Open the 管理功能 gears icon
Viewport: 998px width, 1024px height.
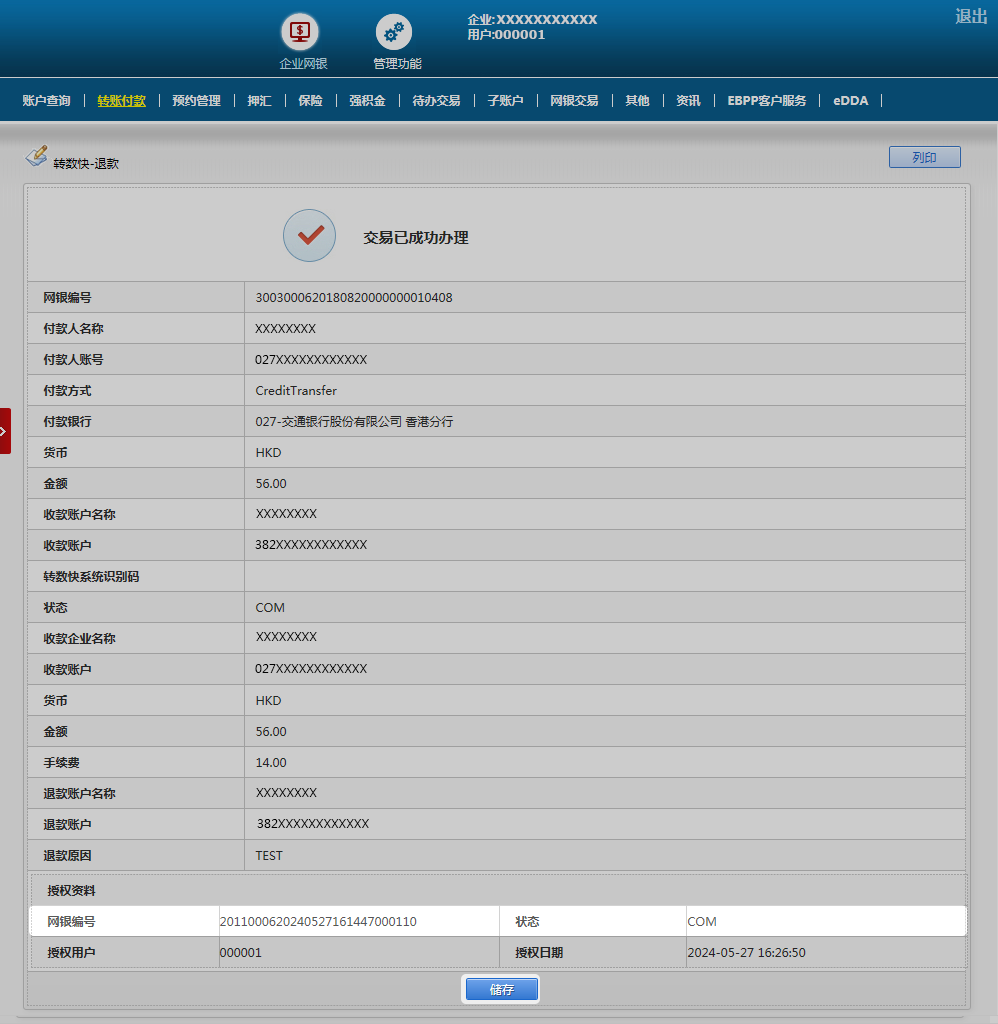coord(394,32)
